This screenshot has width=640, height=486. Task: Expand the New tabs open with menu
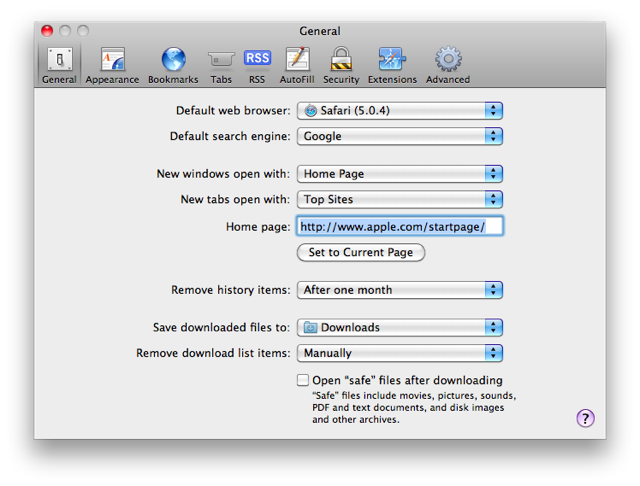click(400, 200)
